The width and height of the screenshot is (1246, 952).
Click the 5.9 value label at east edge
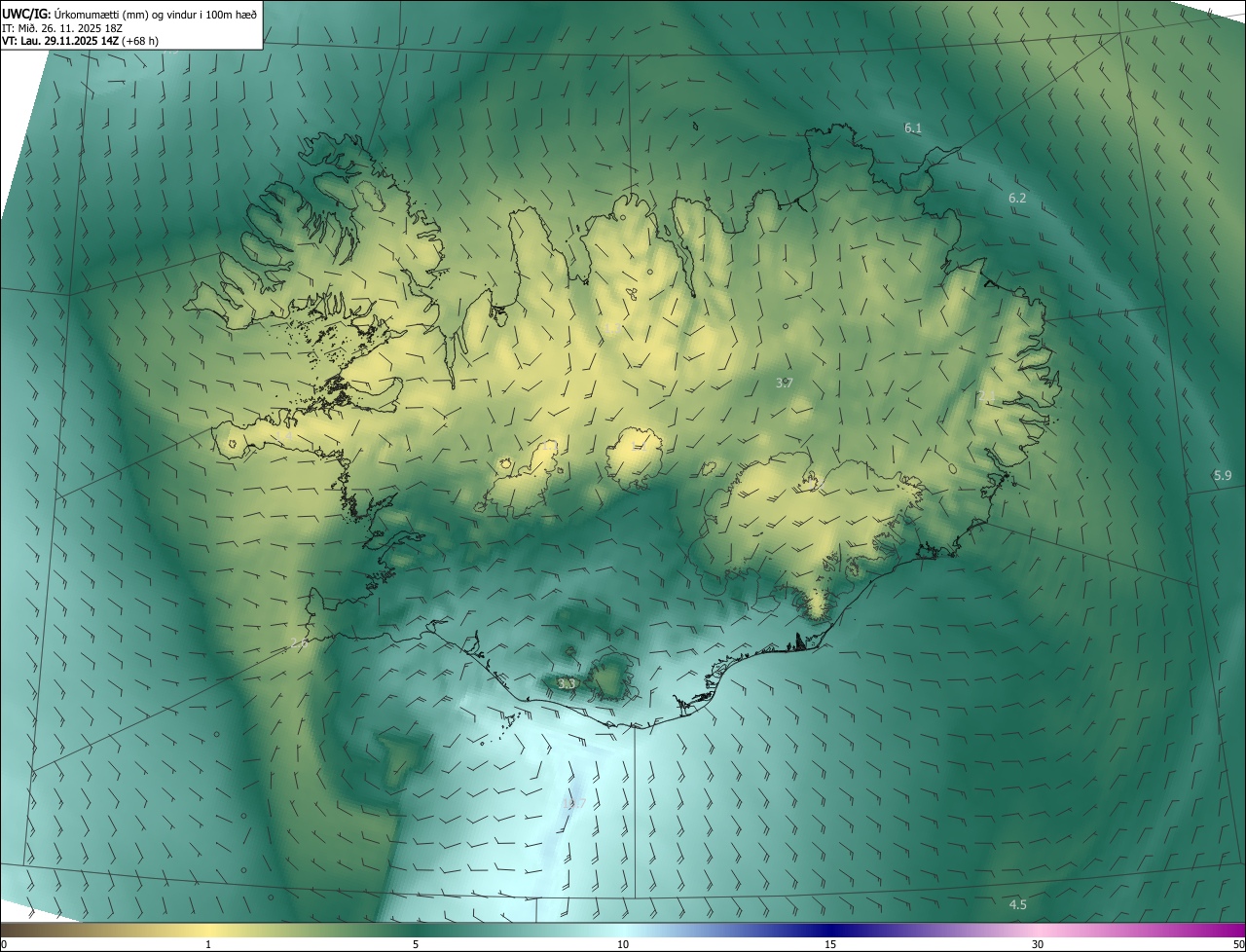click(x=1224, y=475)
